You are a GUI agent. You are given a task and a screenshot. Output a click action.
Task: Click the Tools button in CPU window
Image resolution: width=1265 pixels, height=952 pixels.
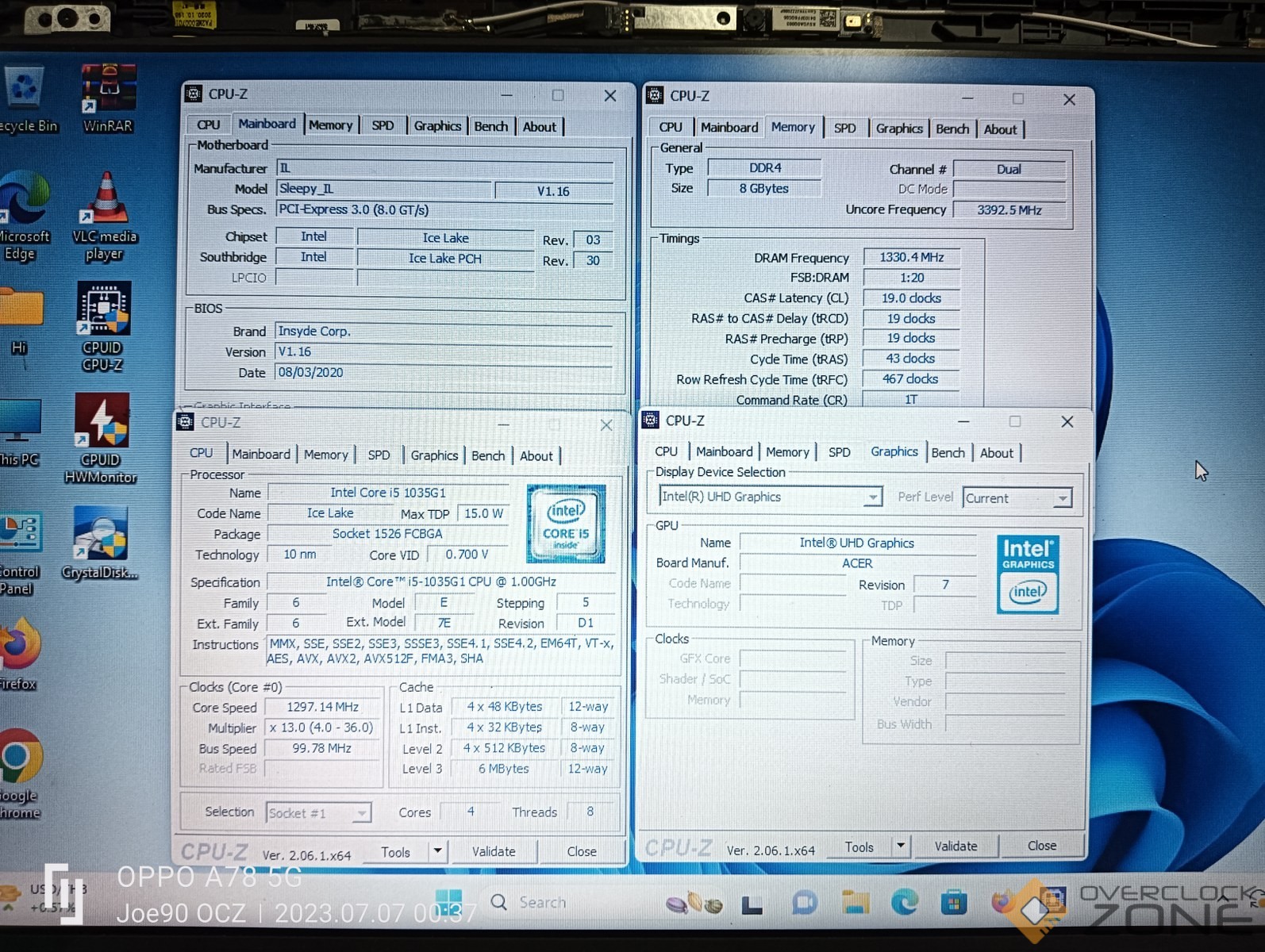pyautogui.click(x=395, y=852)
